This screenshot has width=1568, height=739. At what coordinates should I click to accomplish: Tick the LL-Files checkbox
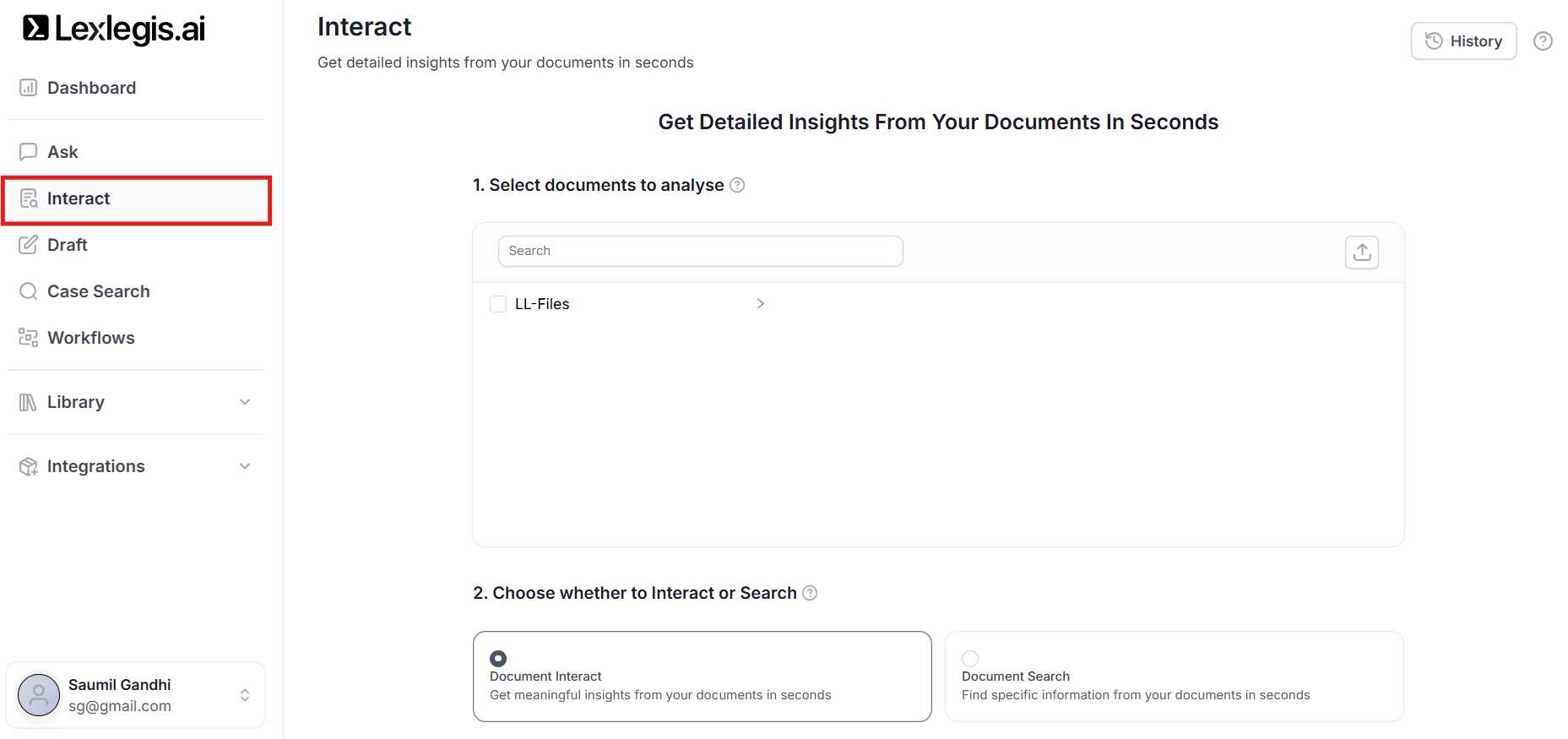(498, 304)
